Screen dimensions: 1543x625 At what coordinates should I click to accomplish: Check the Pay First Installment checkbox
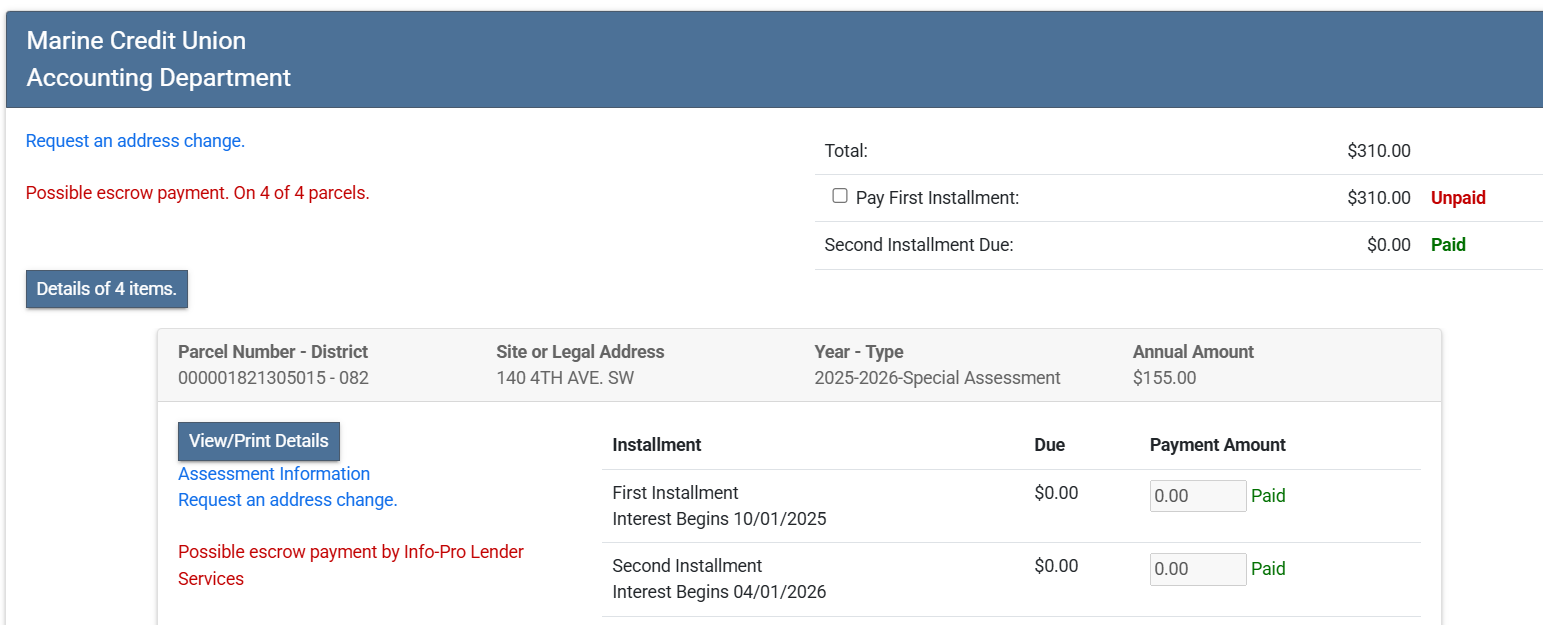click(x=840, y=196)
